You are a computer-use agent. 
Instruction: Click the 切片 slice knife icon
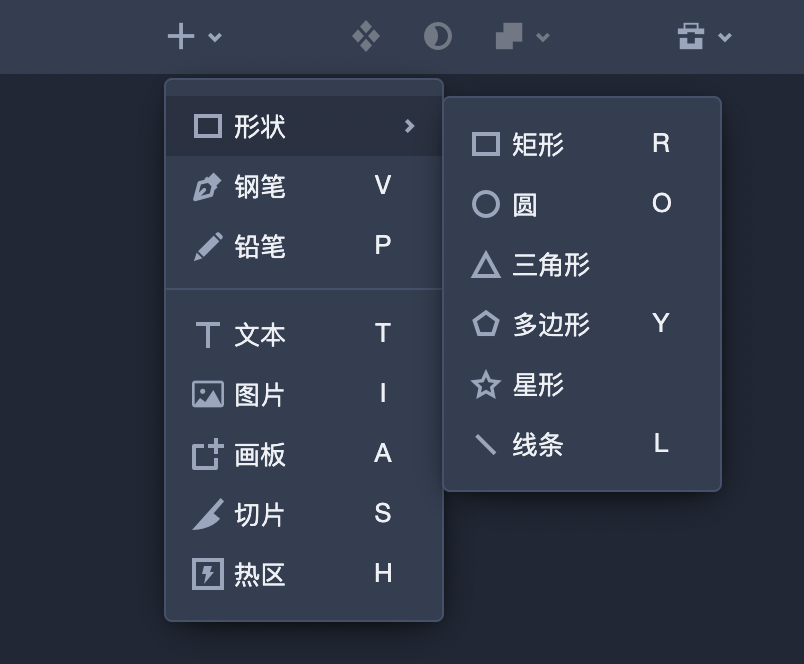coord(208,514)
